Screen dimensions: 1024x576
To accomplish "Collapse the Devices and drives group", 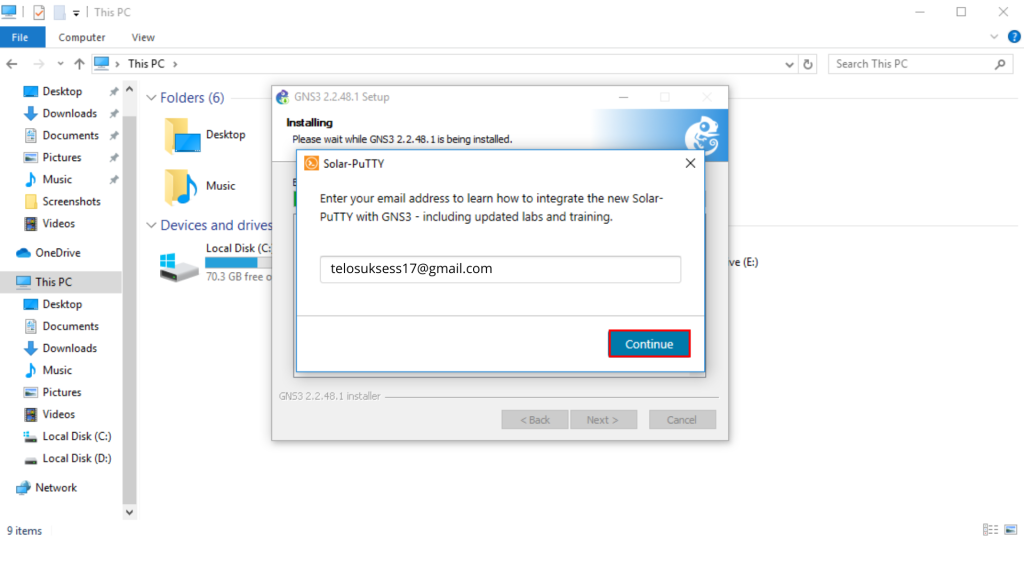I will pyautogui.click(x=152, y=225).
